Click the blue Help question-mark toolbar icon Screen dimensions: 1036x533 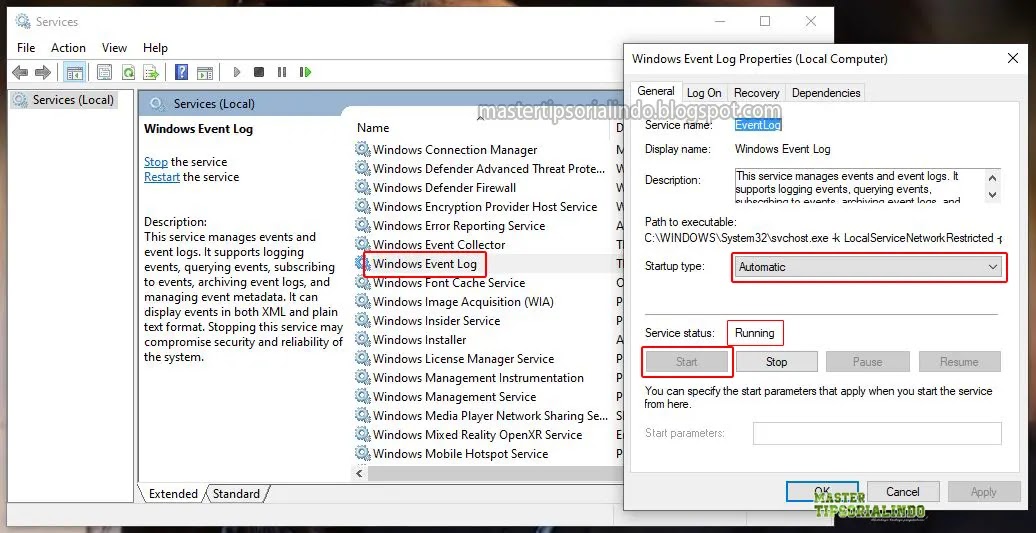click(181, 72)
